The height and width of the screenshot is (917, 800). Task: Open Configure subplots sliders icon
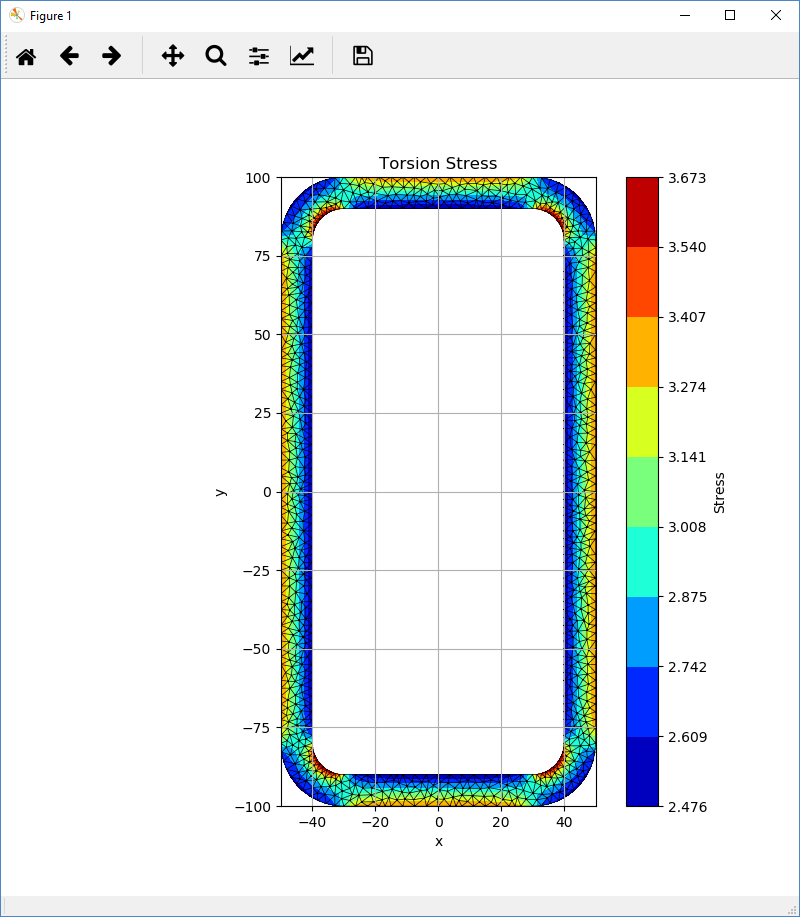[259, 56]
